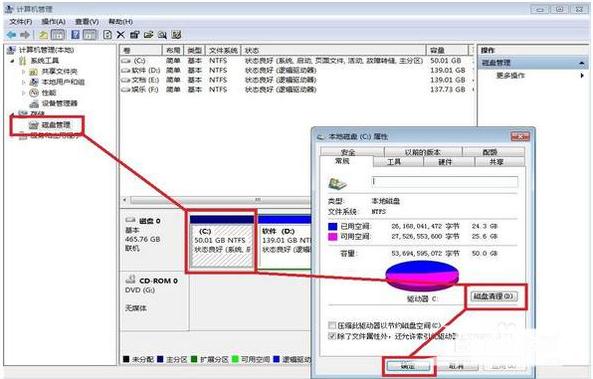Open the 查看(V) menu
This screenshot has width=593, height=379.
click(87, 22)
